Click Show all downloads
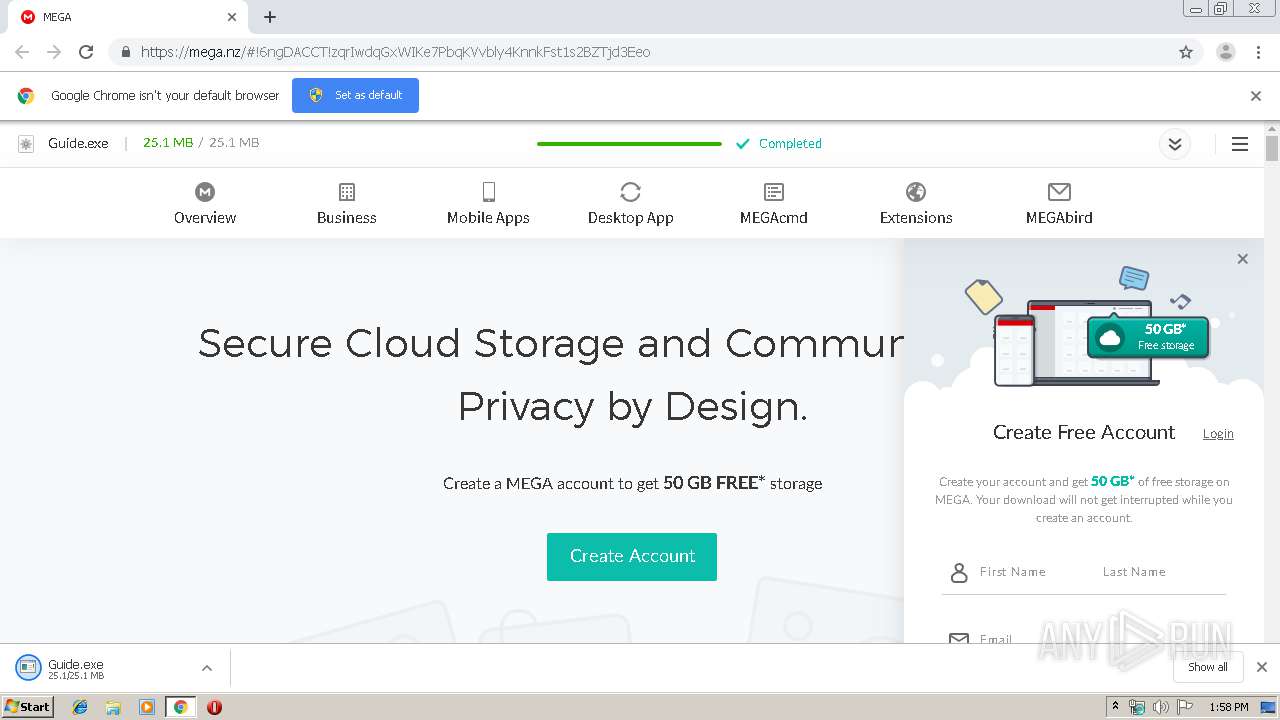The height and width of the screenshot is (720, 1280). coord(1208,667)
